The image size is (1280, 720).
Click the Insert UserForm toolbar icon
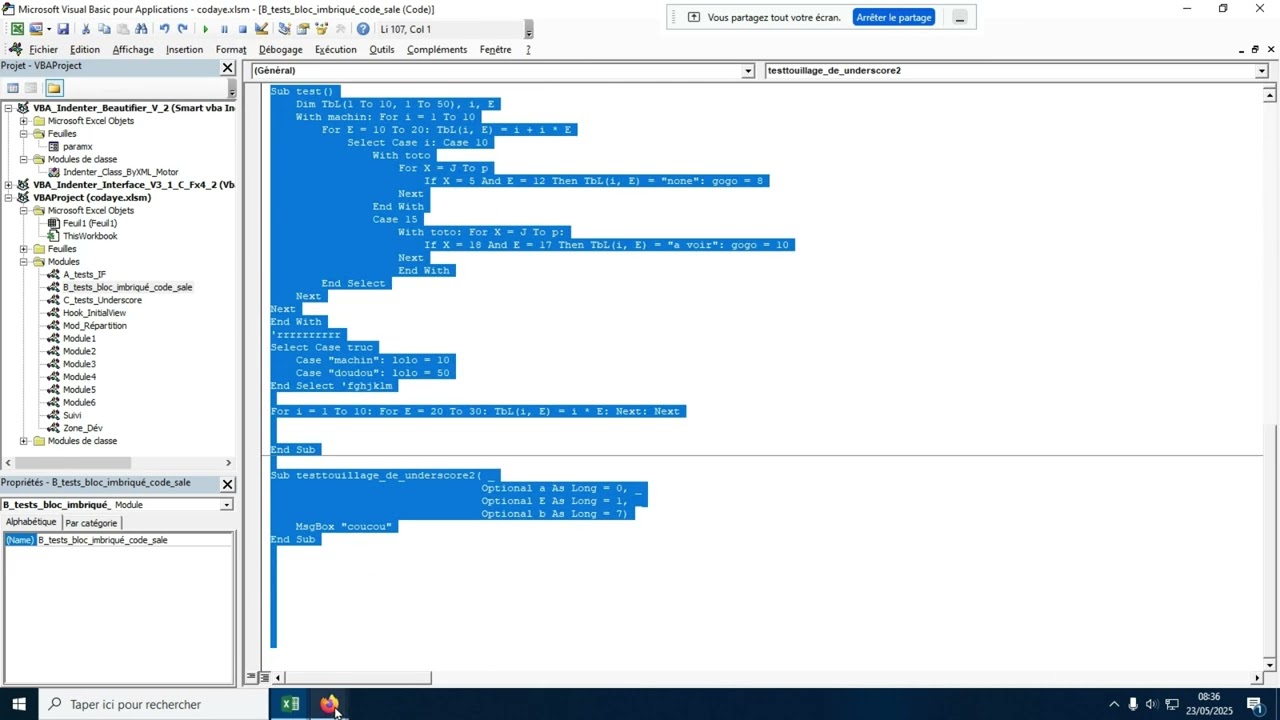[x=35, y=29]
